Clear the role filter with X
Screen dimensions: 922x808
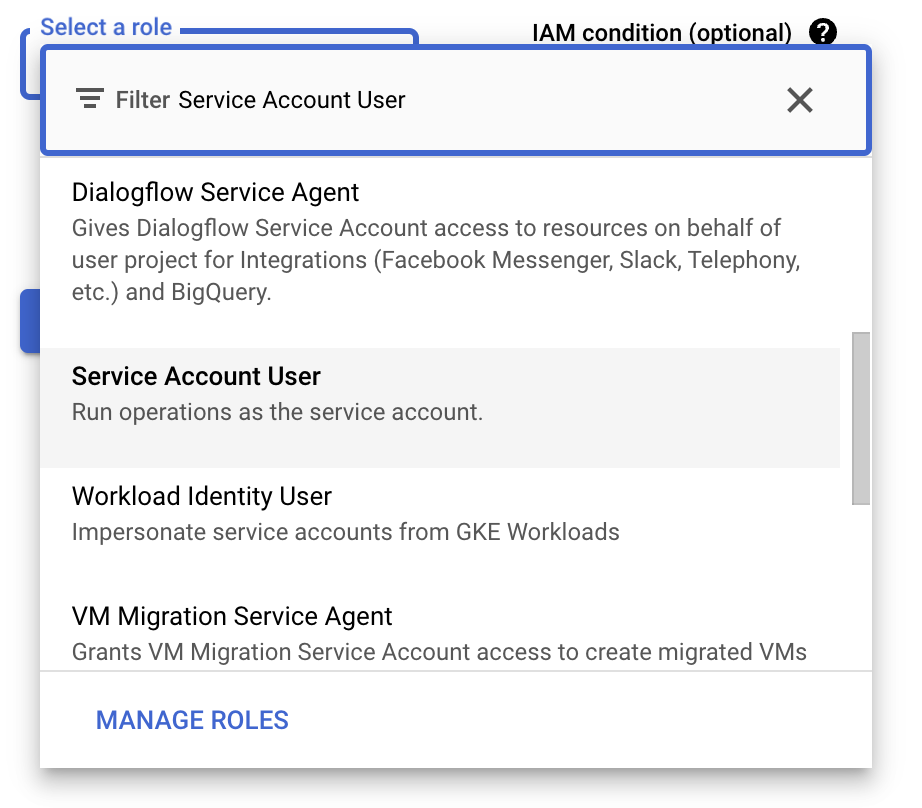800,100
